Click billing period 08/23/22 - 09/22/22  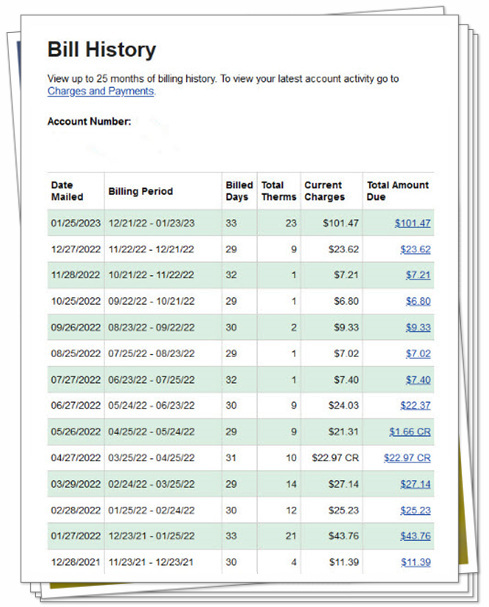(151, 328)
